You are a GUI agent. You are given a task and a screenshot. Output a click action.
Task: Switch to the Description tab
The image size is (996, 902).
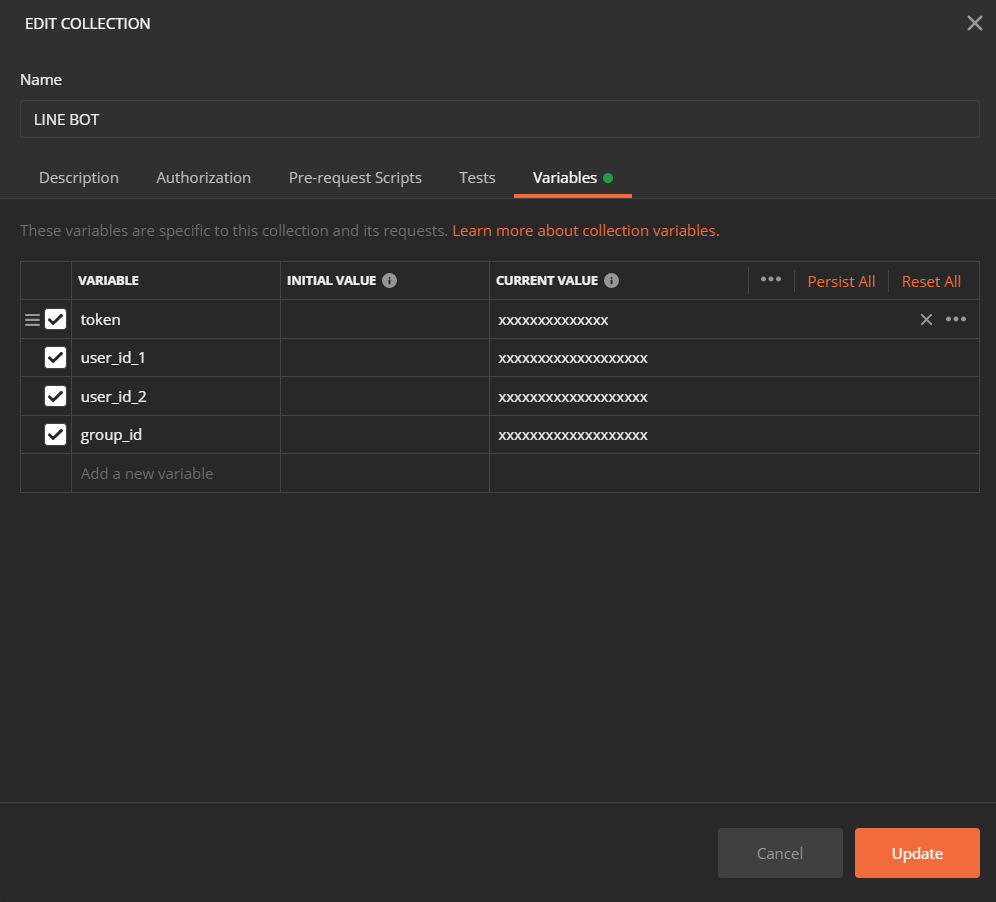(79, 178)
